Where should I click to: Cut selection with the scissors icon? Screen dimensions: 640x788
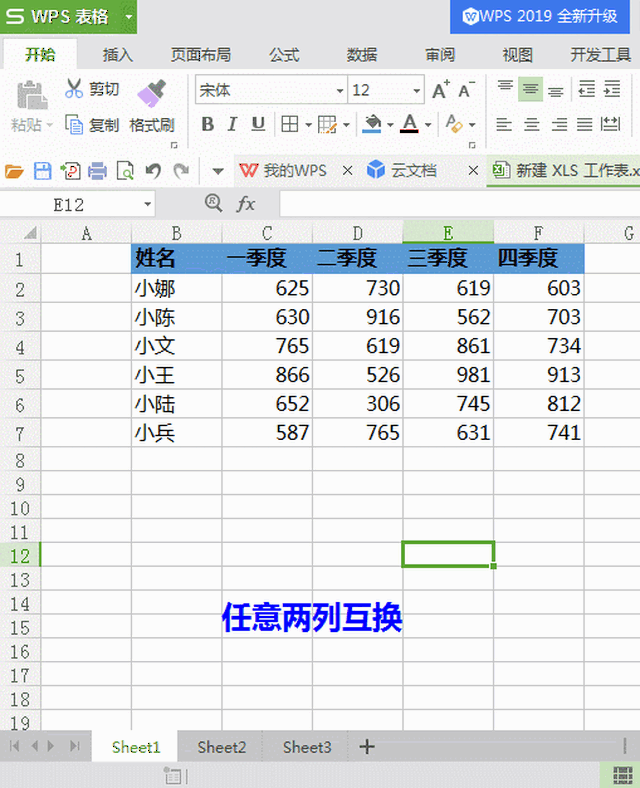[73, 89]
